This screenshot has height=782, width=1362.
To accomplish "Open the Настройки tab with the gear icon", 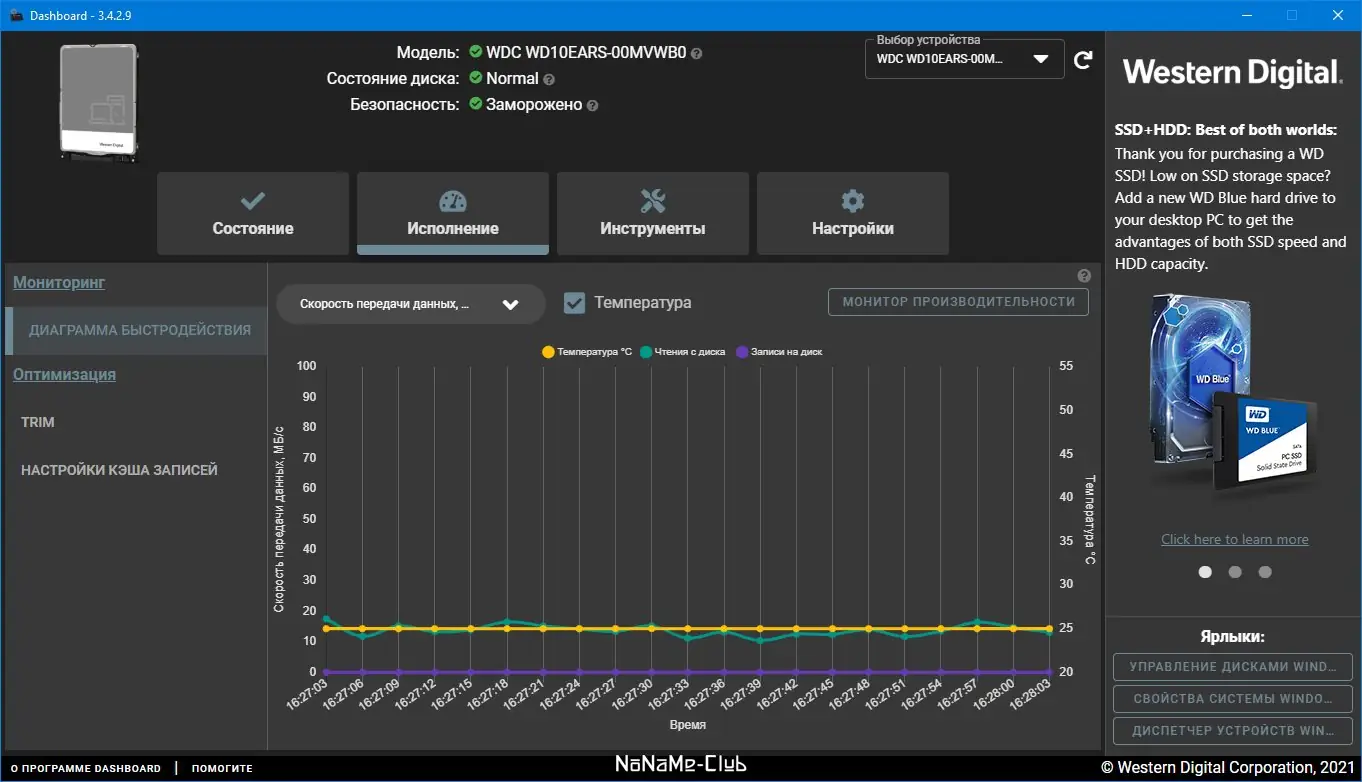I will [853, 213].
